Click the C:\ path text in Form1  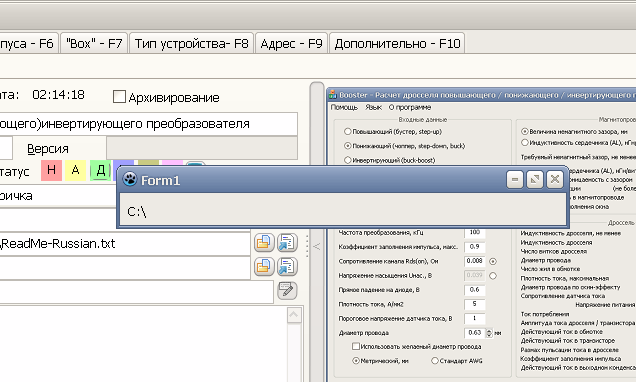click(x=137, y=211)
